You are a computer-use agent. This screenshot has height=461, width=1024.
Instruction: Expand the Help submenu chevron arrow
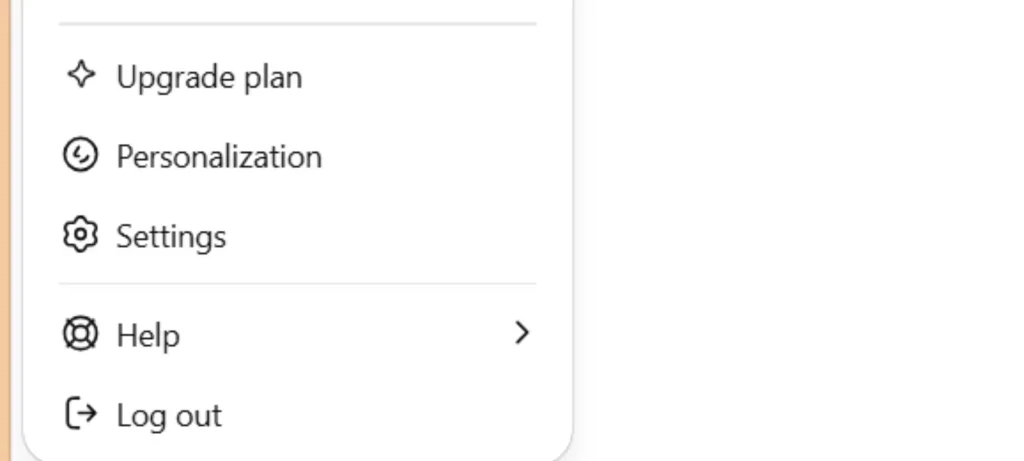(x=521, y=333)
